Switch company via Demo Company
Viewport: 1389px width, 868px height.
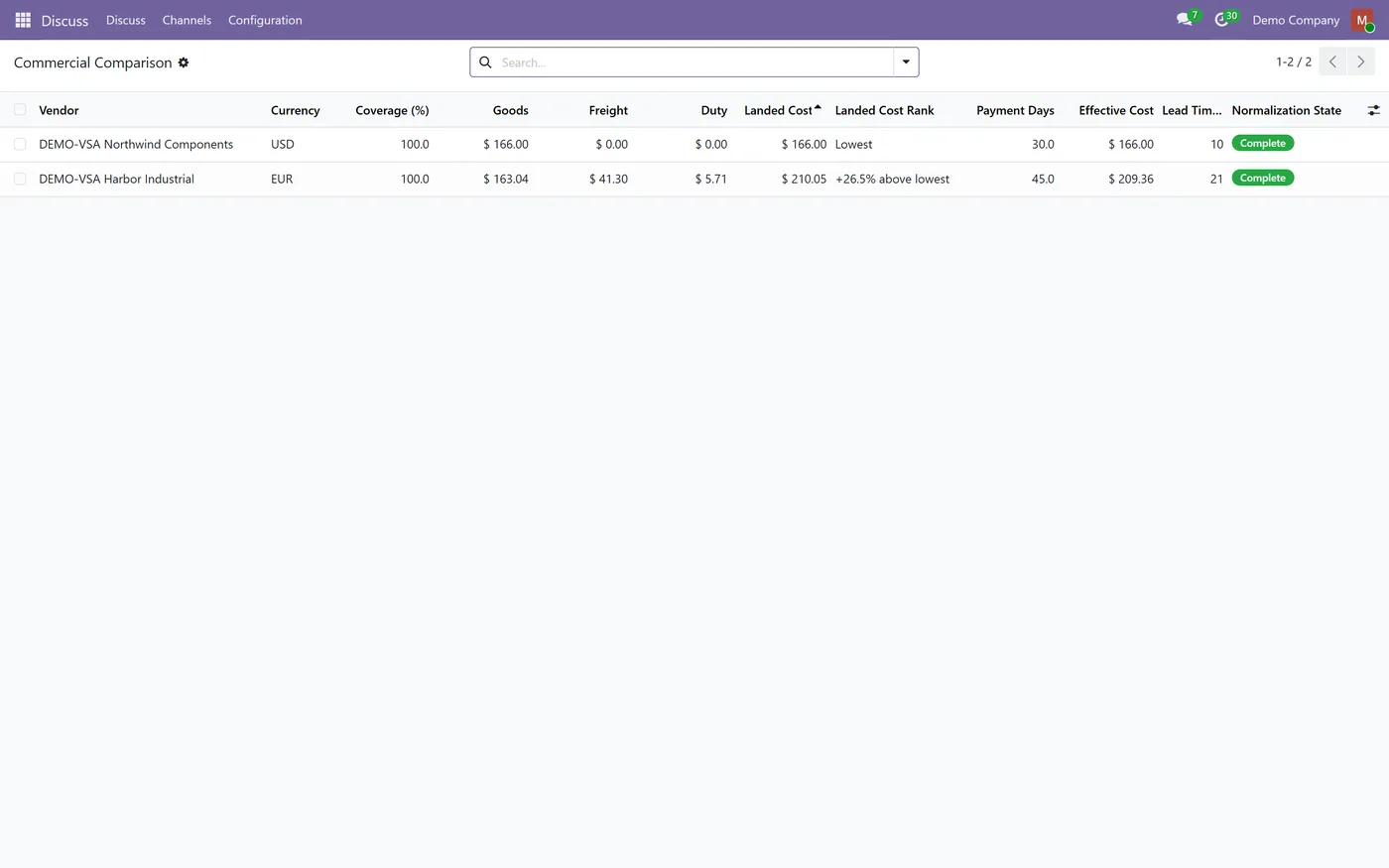click(x=1296, y=20)
